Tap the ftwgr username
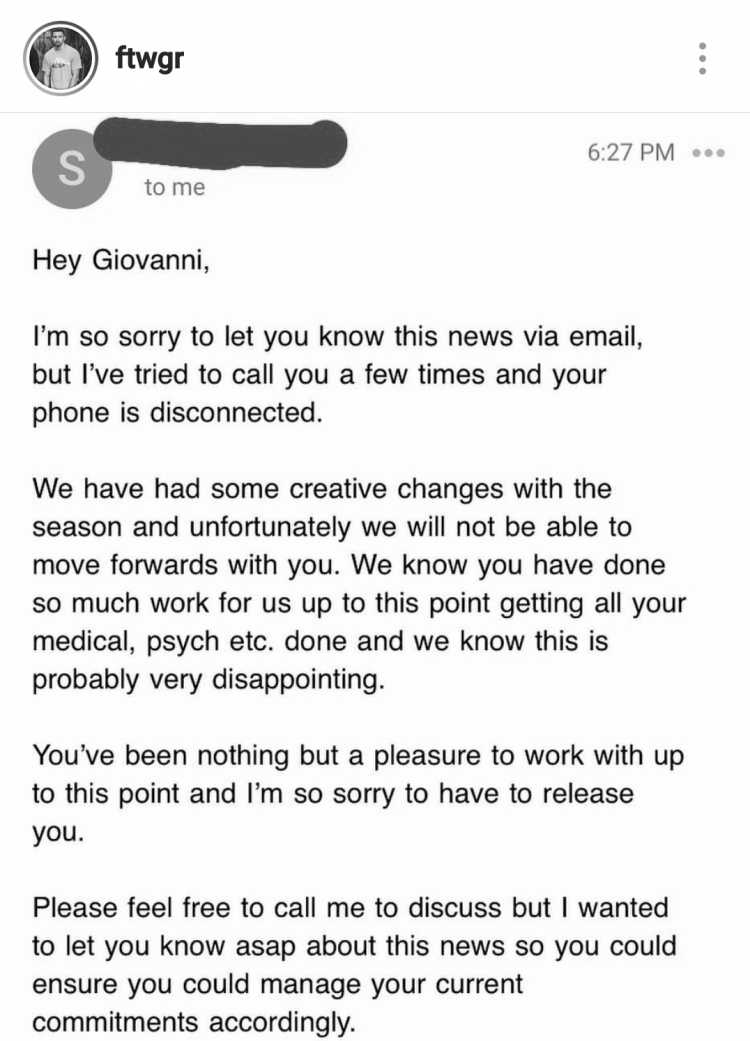The image size is (750, 1041). [149, 57]
